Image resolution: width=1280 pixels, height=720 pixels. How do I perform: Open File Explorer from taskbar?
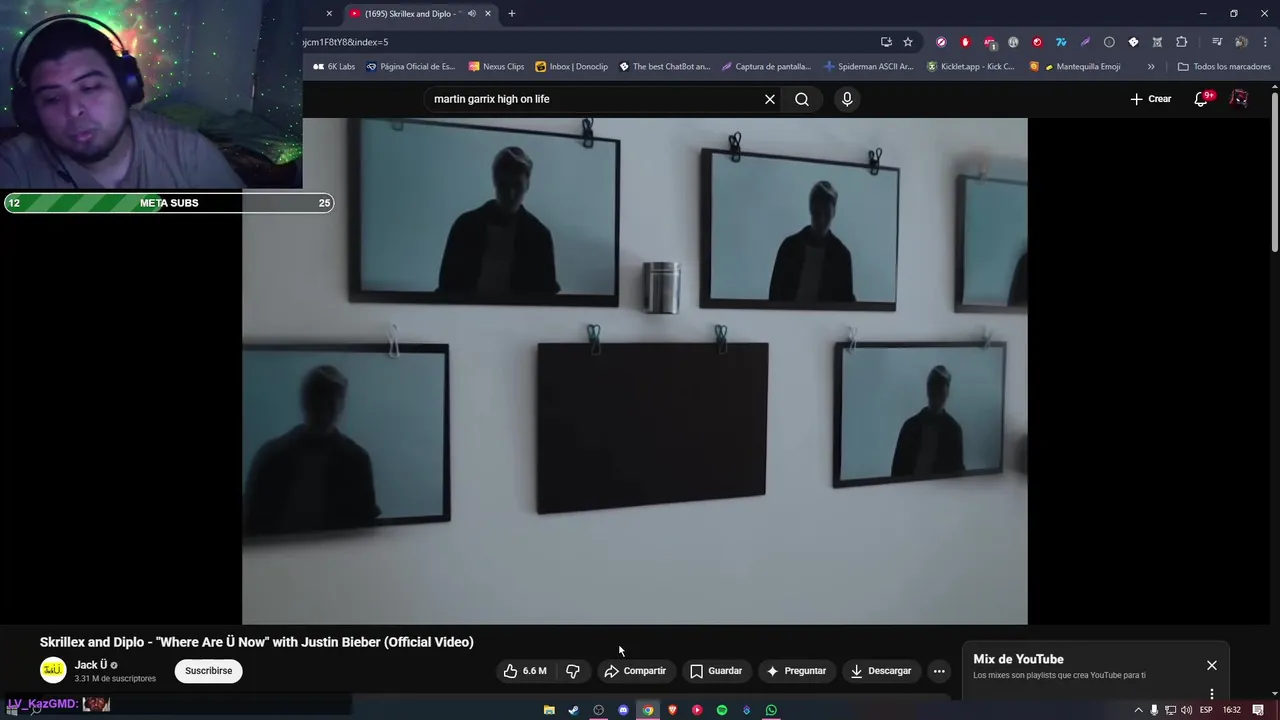(549, 710)
